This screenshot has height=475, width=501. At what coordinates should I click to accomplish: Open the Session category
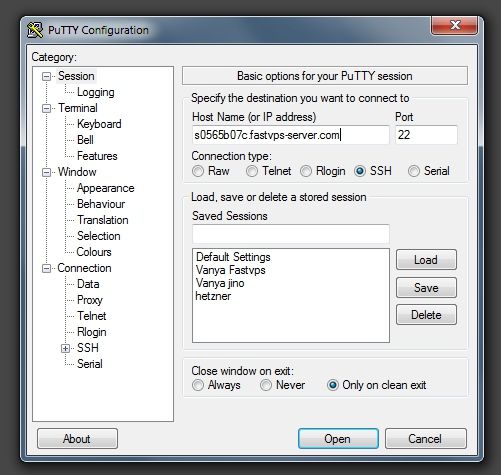pyautogui.click(x=76, y=76)
